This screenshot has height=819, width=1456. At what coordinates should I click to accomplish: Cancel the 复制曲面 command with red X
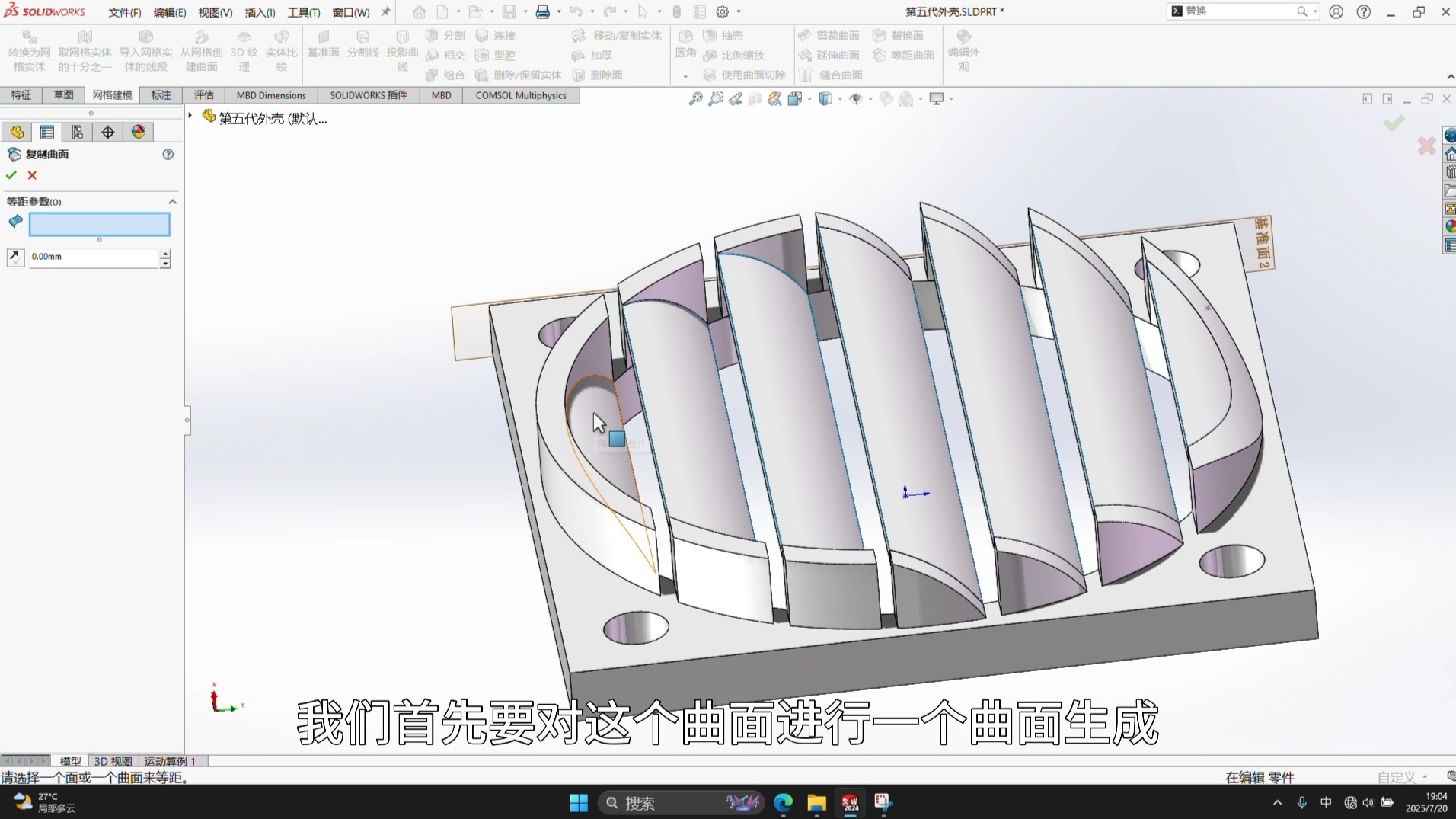coord(32,174)
